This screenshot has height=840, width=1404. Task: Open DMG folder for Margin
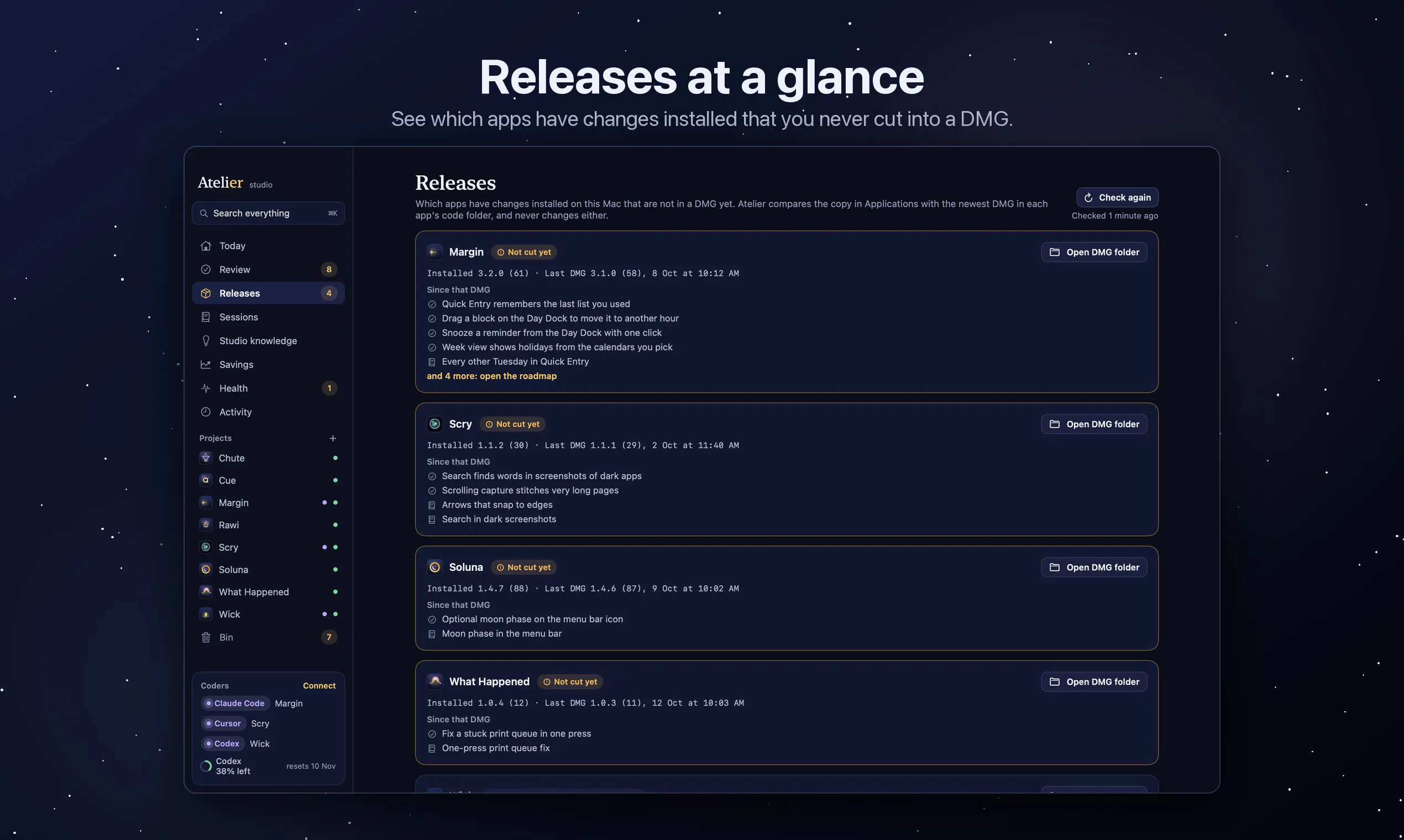coord(1094,253)
